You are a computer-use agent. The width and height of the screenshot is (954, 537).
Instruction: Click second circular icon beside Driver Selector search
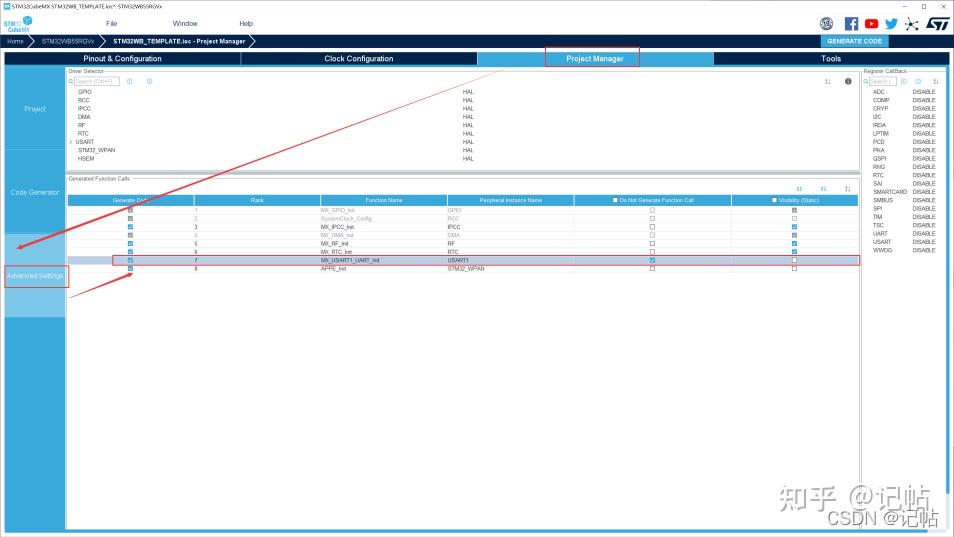coord(149,81)
